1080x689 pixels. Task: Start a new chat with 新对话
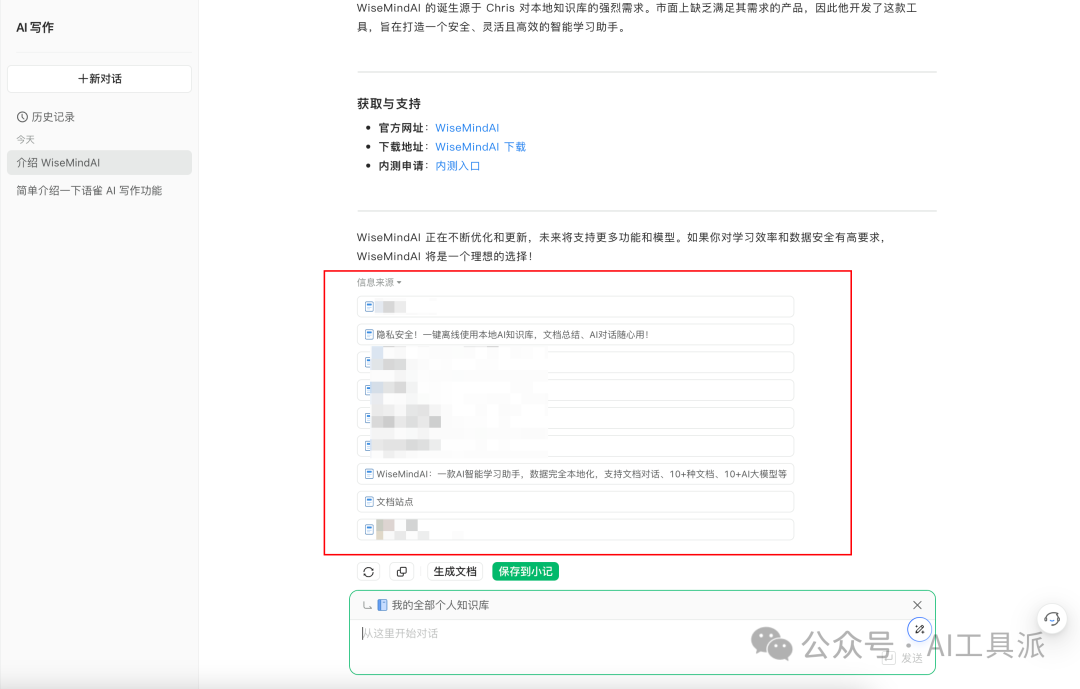[x=99, y=79]
